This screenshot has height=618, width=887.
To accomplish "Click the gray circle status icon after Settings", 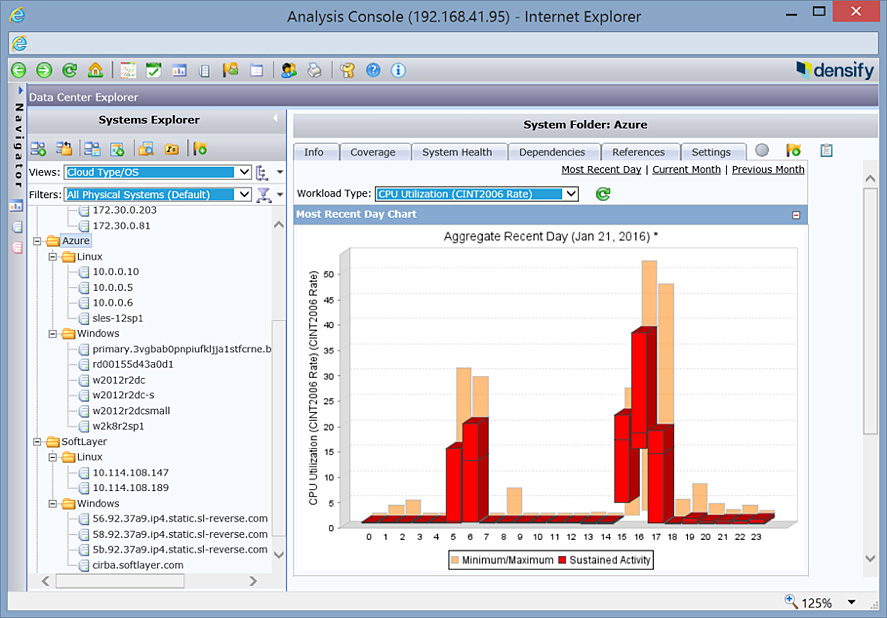I will 762,150.
